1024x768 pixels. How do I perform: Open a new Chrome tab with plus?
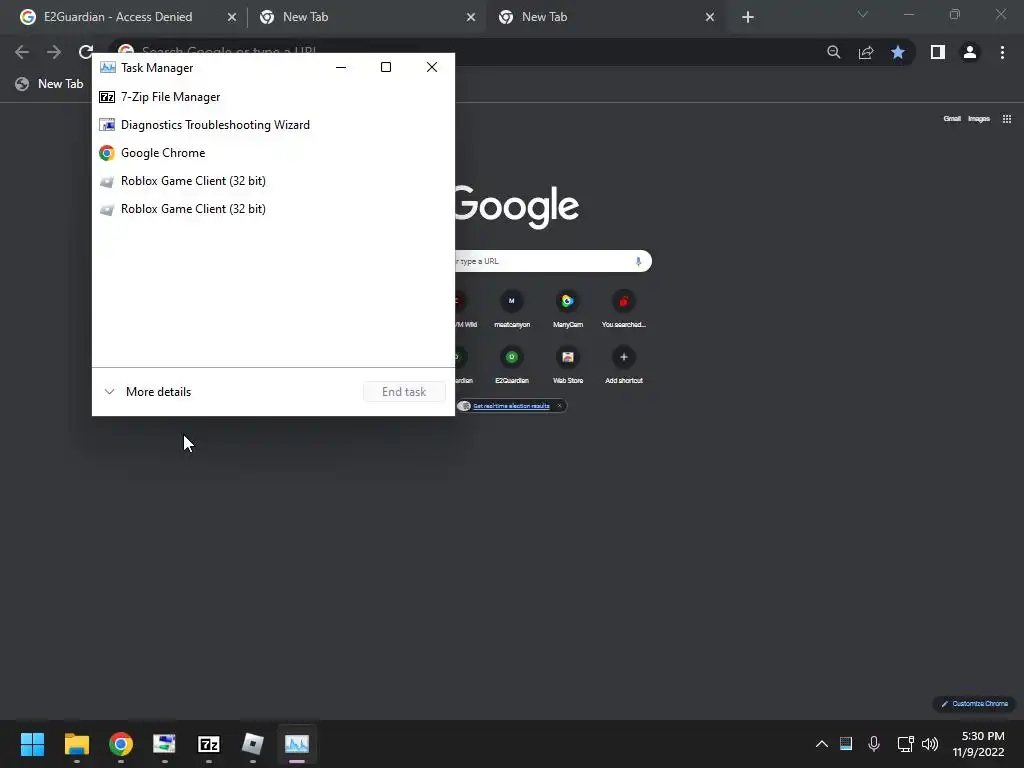point(748,17)
